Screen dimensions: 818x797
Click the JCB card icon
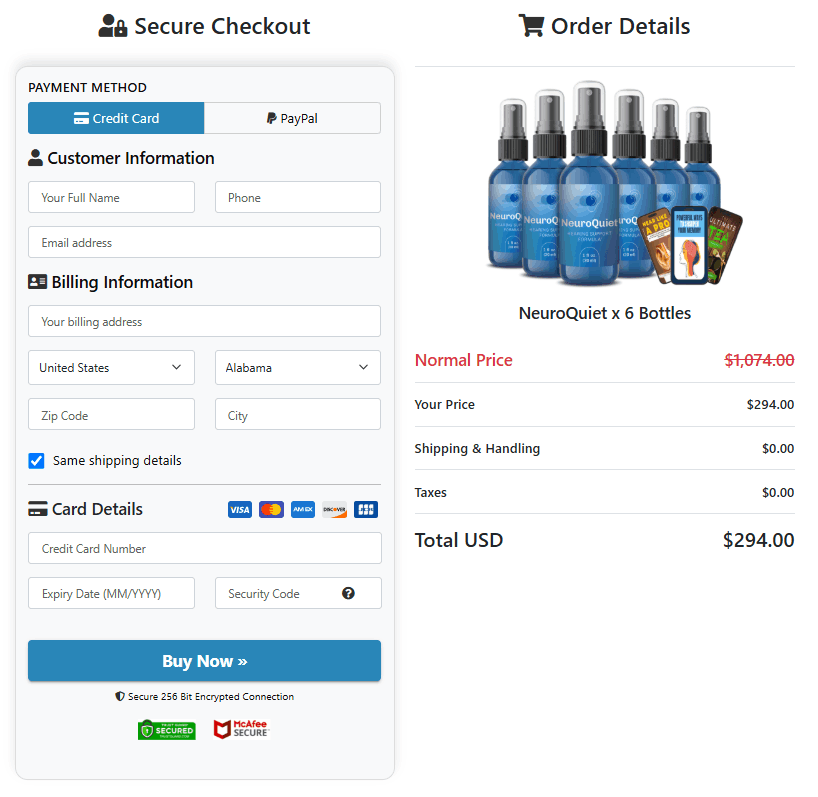point(365,509)
